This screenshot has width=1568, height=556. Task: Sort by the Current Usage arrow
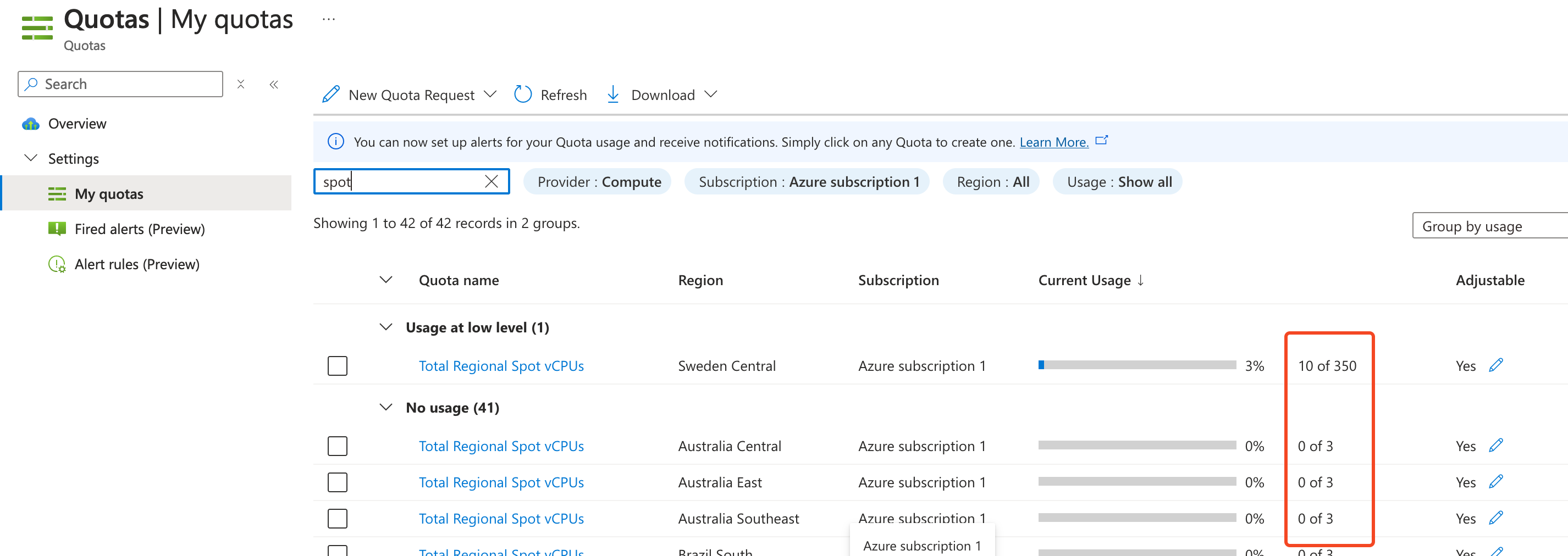tap(1141, 280)
